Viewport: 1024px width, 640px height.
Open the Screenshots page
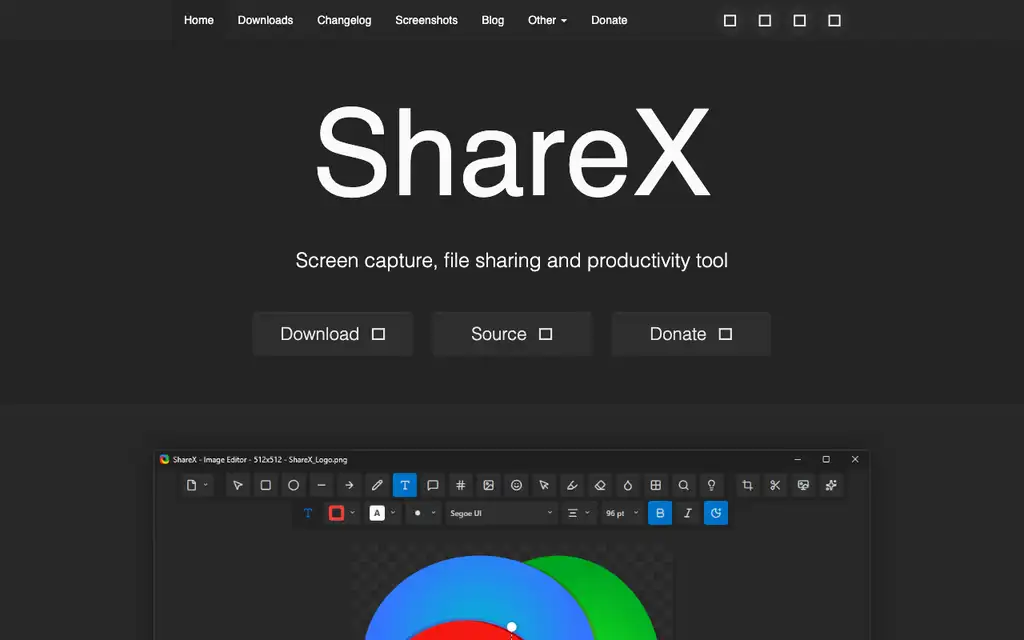(x=426, y=20)
